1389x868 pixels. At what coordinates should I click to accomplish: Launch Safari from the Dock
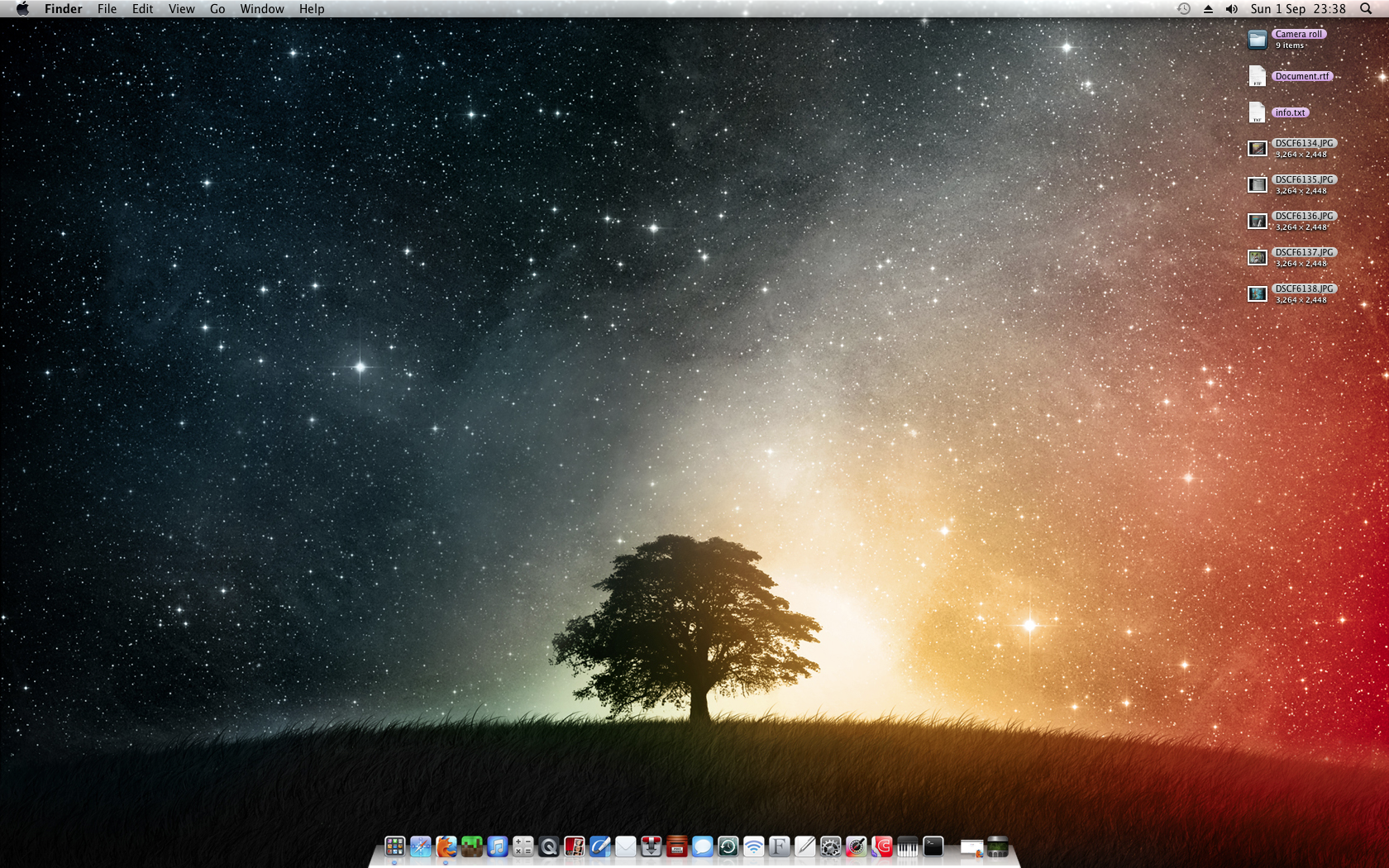tap(421, 847)
